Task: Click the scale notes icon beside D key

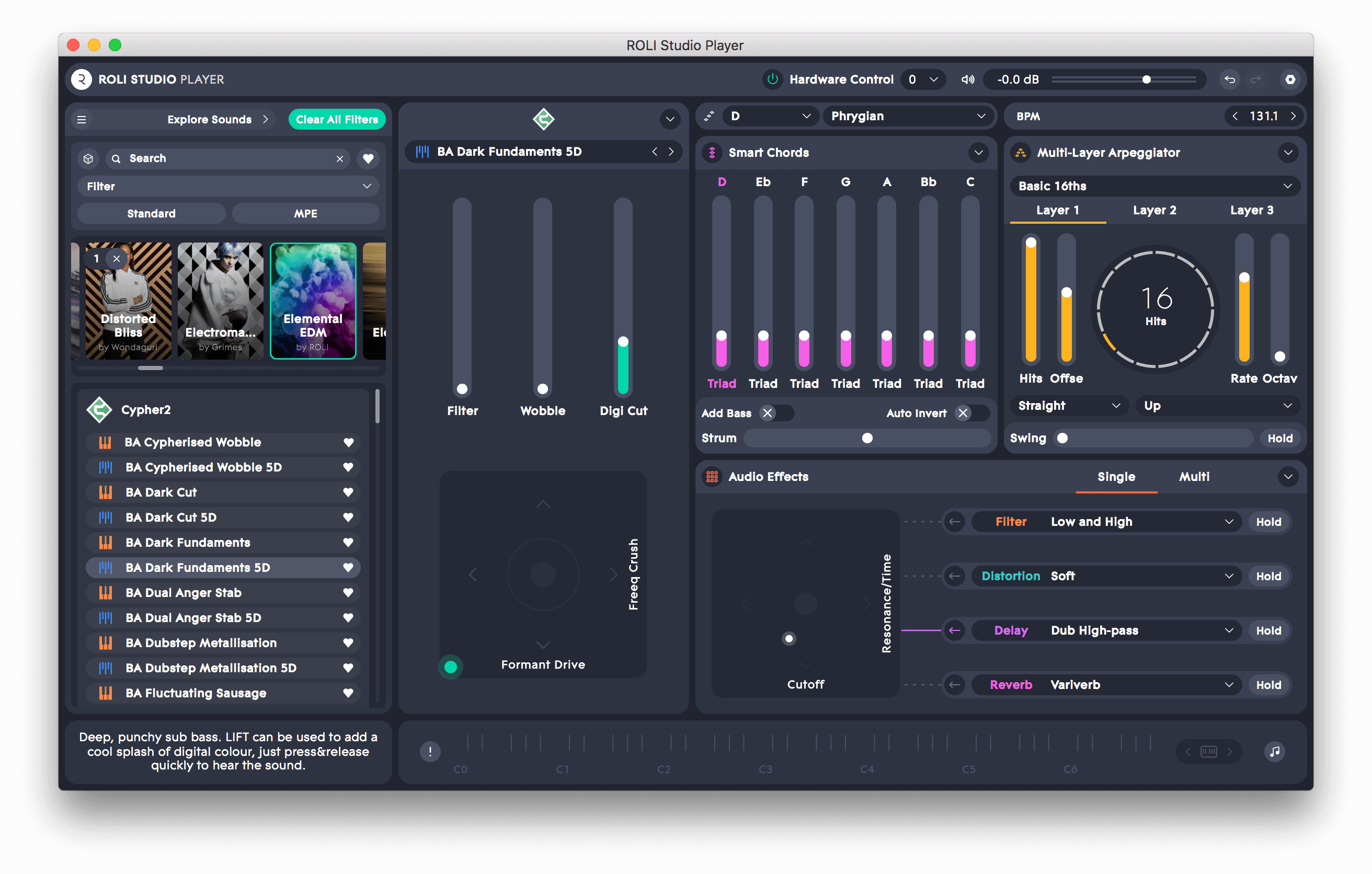Action: [x=709, y=116]
